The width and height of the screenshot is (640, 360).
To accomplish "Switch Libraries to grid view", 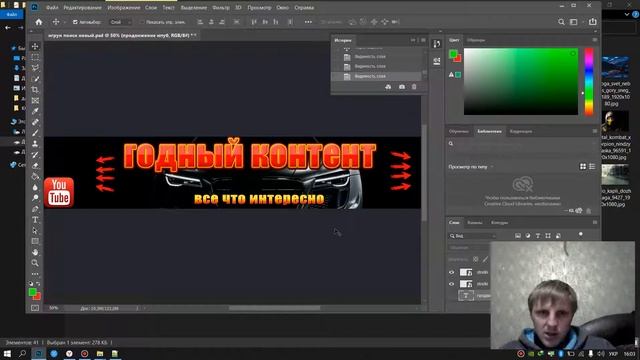I will coord(583,167).
